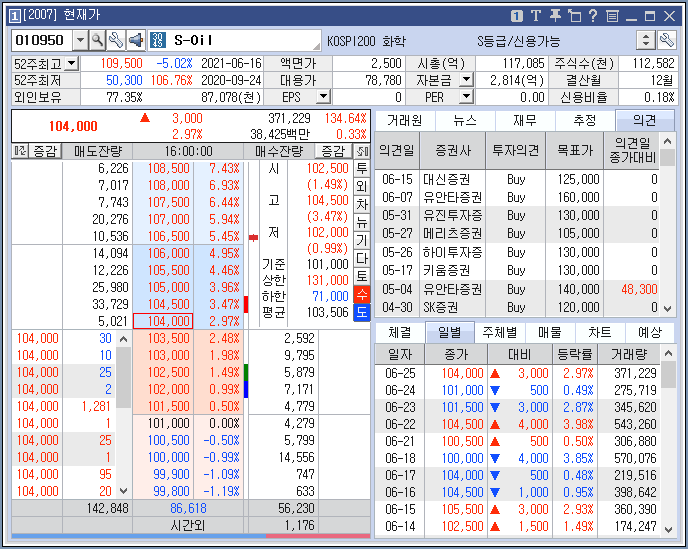Click the daily table scrollbar down arrow

tap(668, 530)
